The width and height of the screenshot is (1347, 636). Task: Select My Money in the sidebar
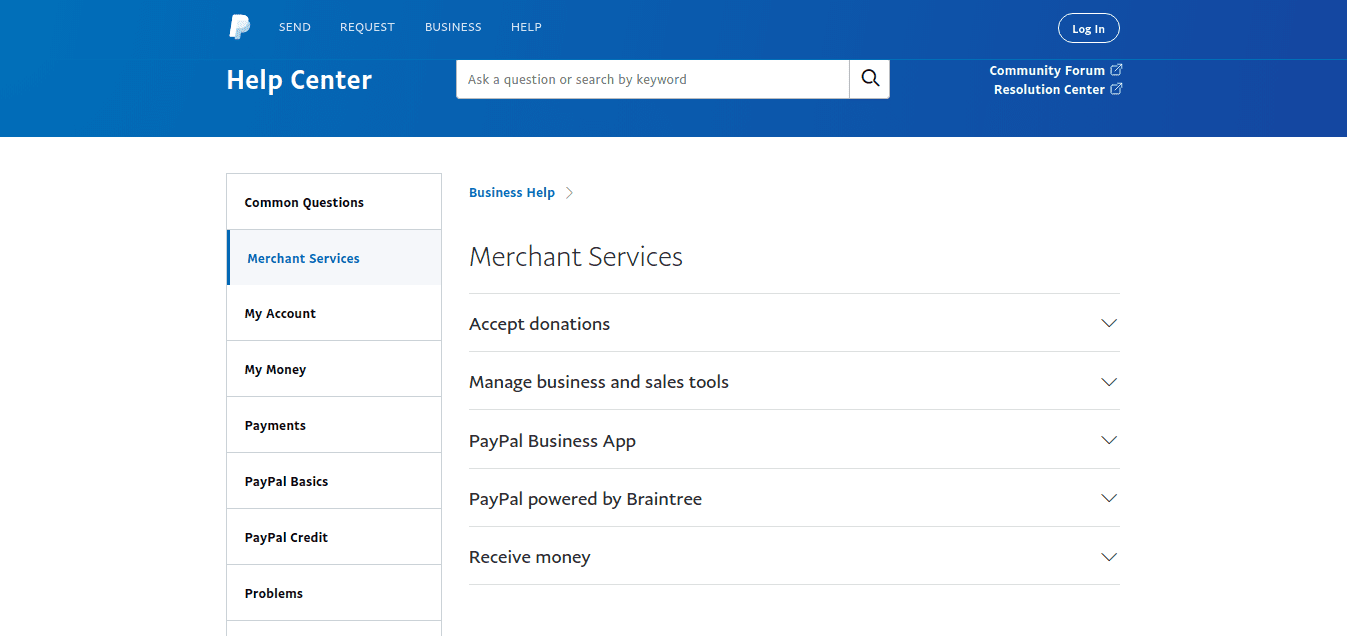pos(275,370)
